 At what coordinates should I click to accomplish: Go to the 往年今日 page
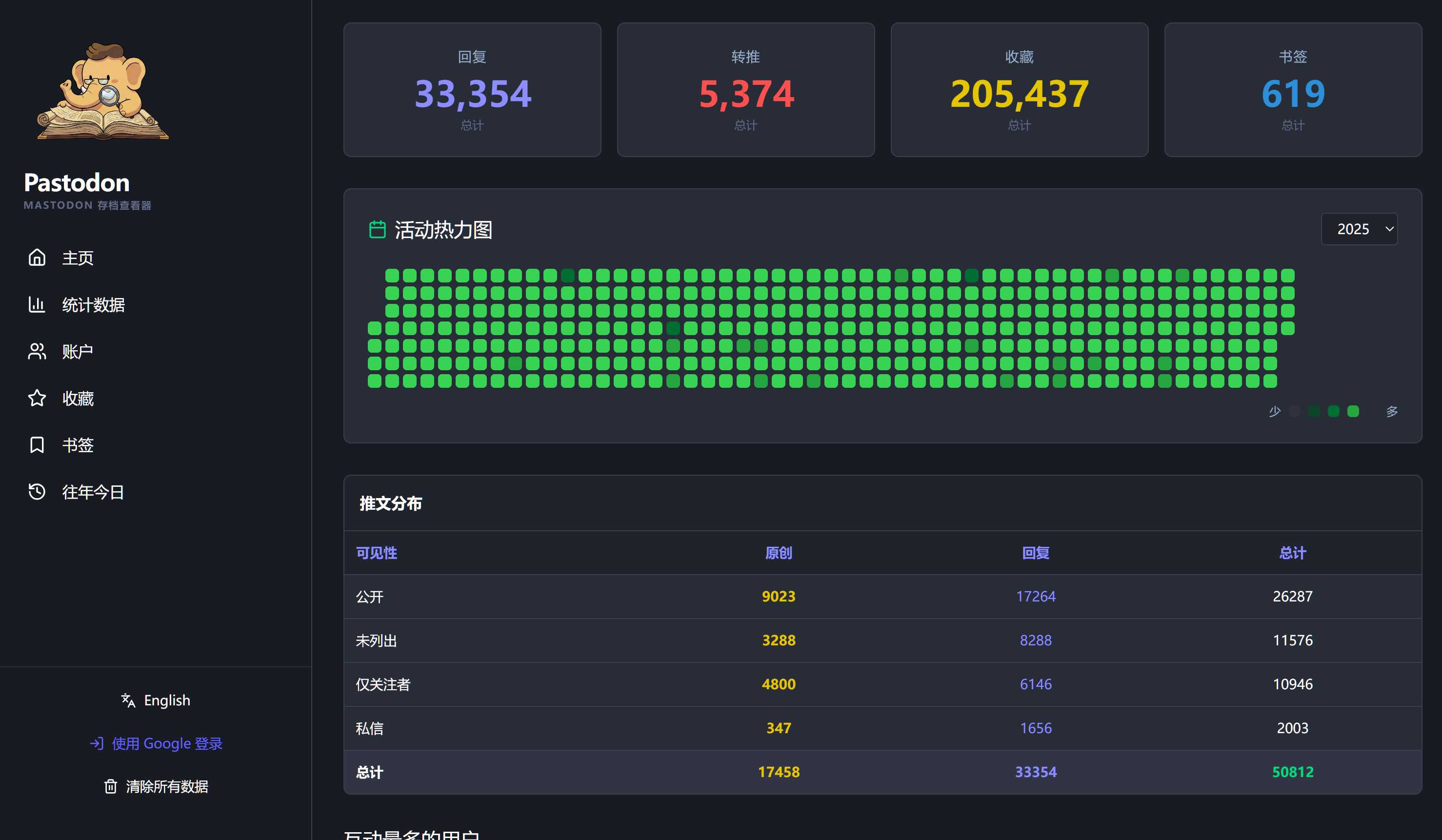tap(93, 493)
